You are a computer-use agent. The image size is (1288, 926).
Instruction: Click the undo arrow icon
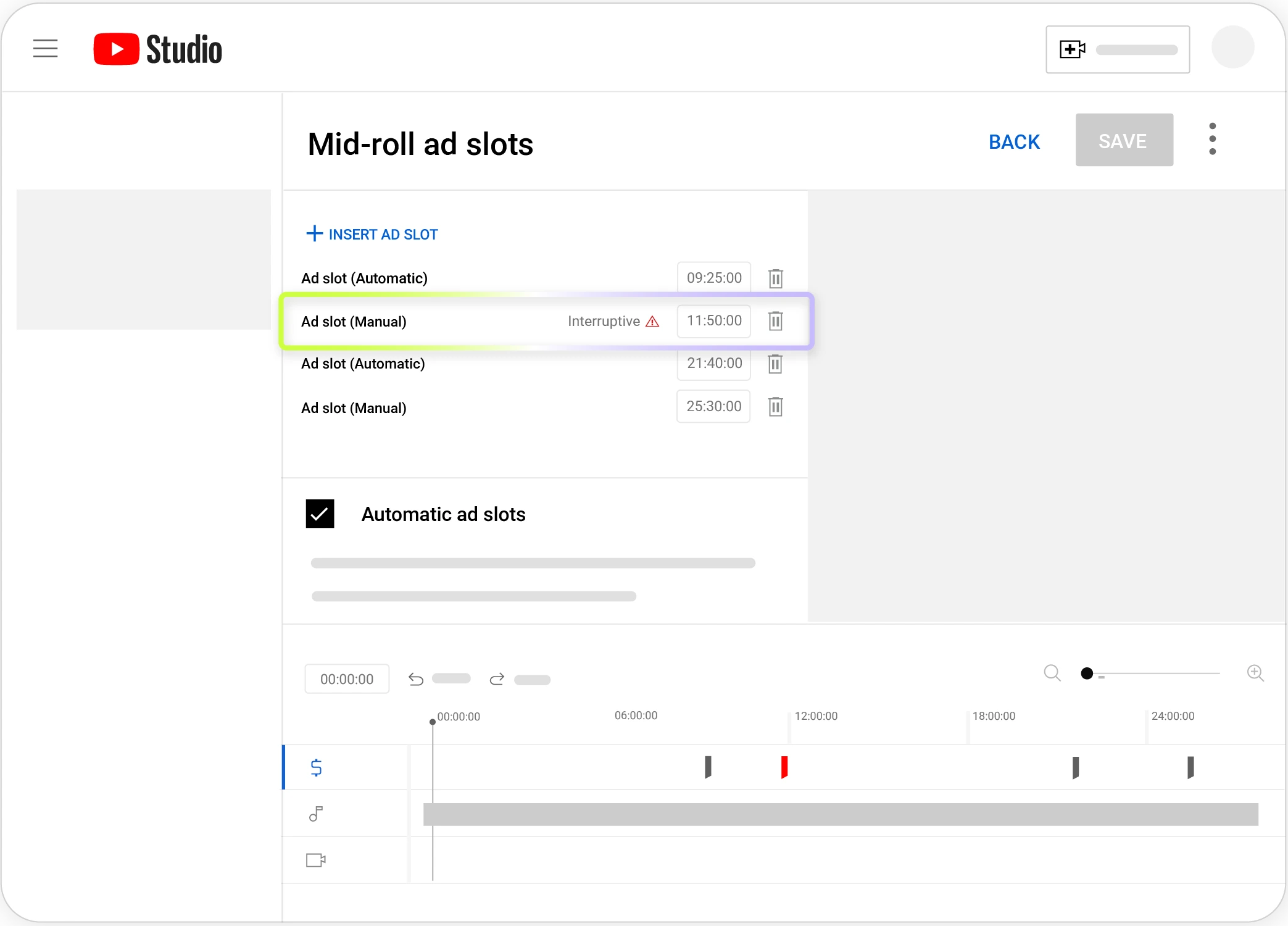[416, 680]
